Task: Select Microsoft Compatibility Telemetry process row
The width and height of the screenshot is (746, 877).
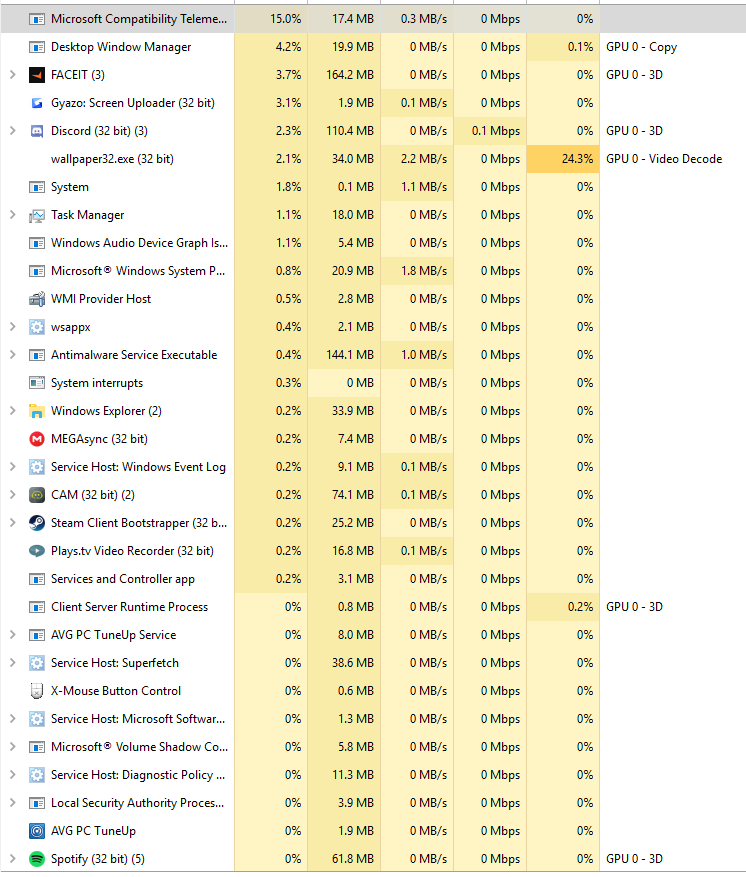Action: click(373, 19)
